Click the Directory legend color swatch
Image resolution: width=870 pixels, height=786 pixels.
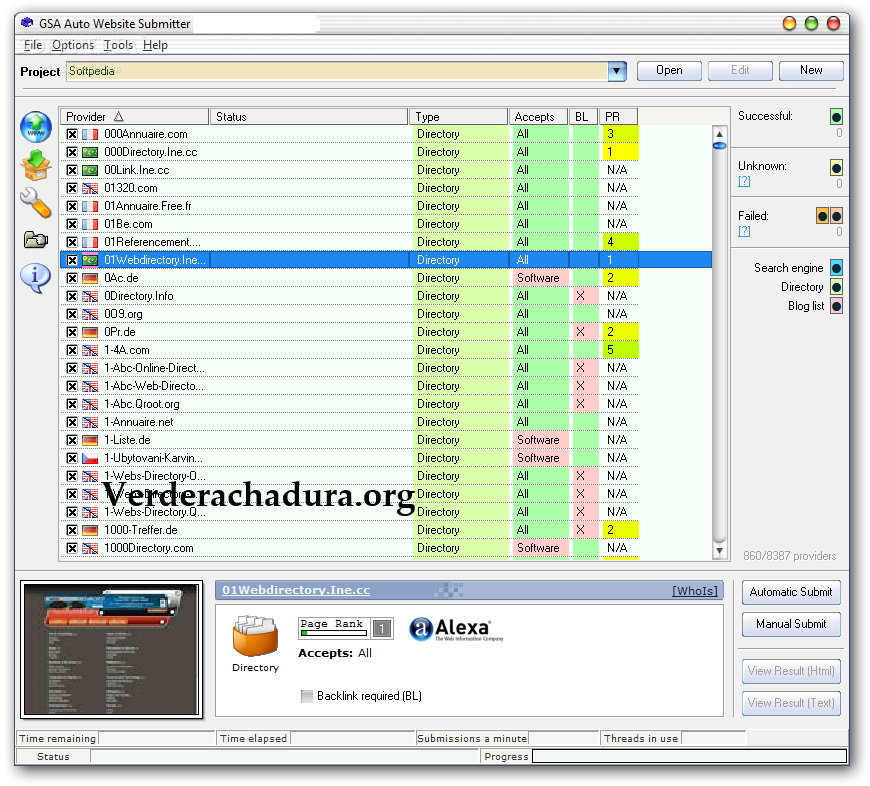point(836,287)
